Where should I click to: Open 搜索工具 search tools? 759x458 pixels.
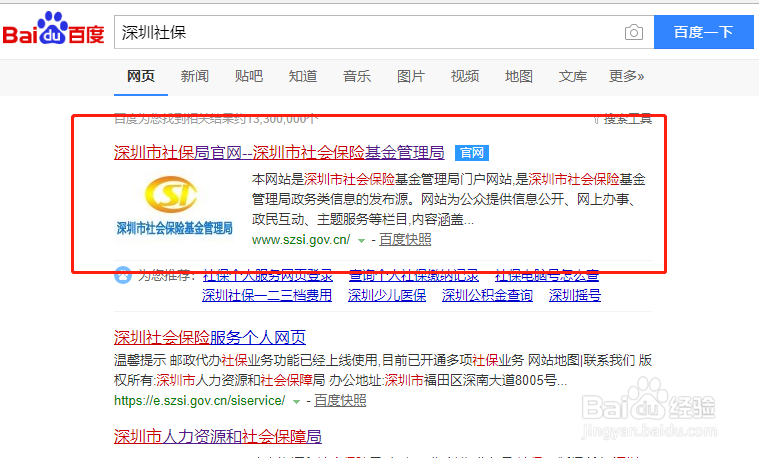tap(623, 119)
